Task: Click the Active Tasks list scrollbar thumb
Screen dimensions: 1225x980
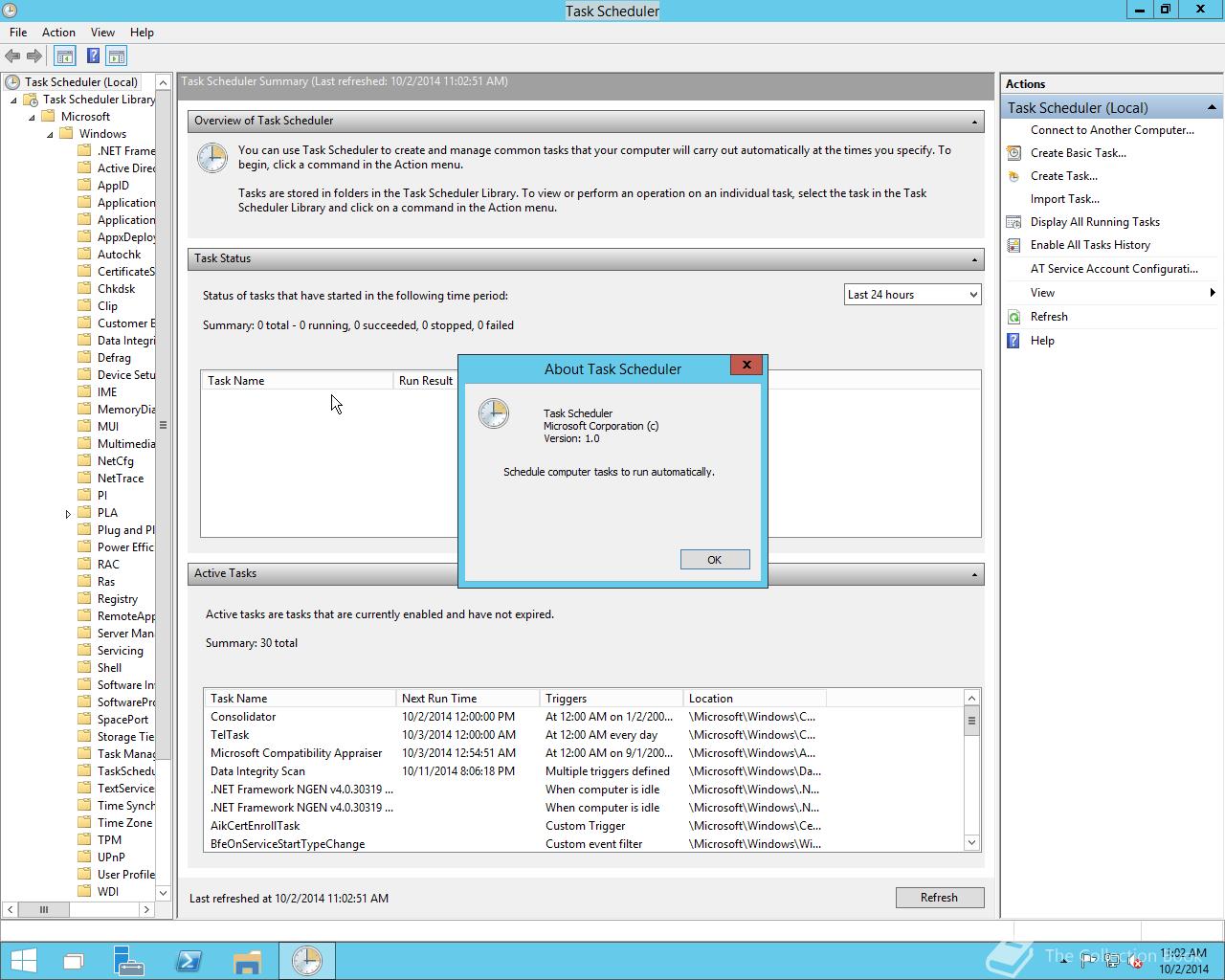Action: (971, 721)
